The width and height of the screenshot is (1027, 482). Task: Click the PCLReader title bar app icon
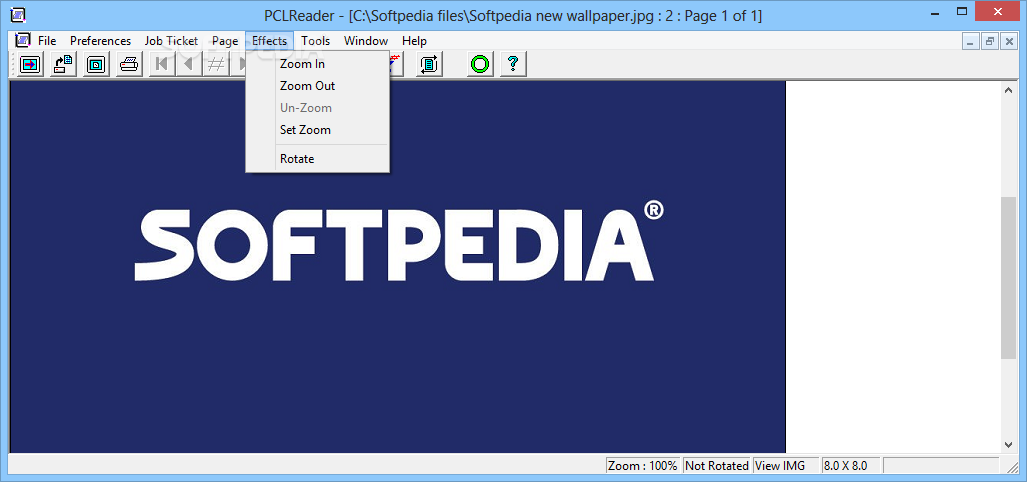pyautogui.click(x=19, y=13)
